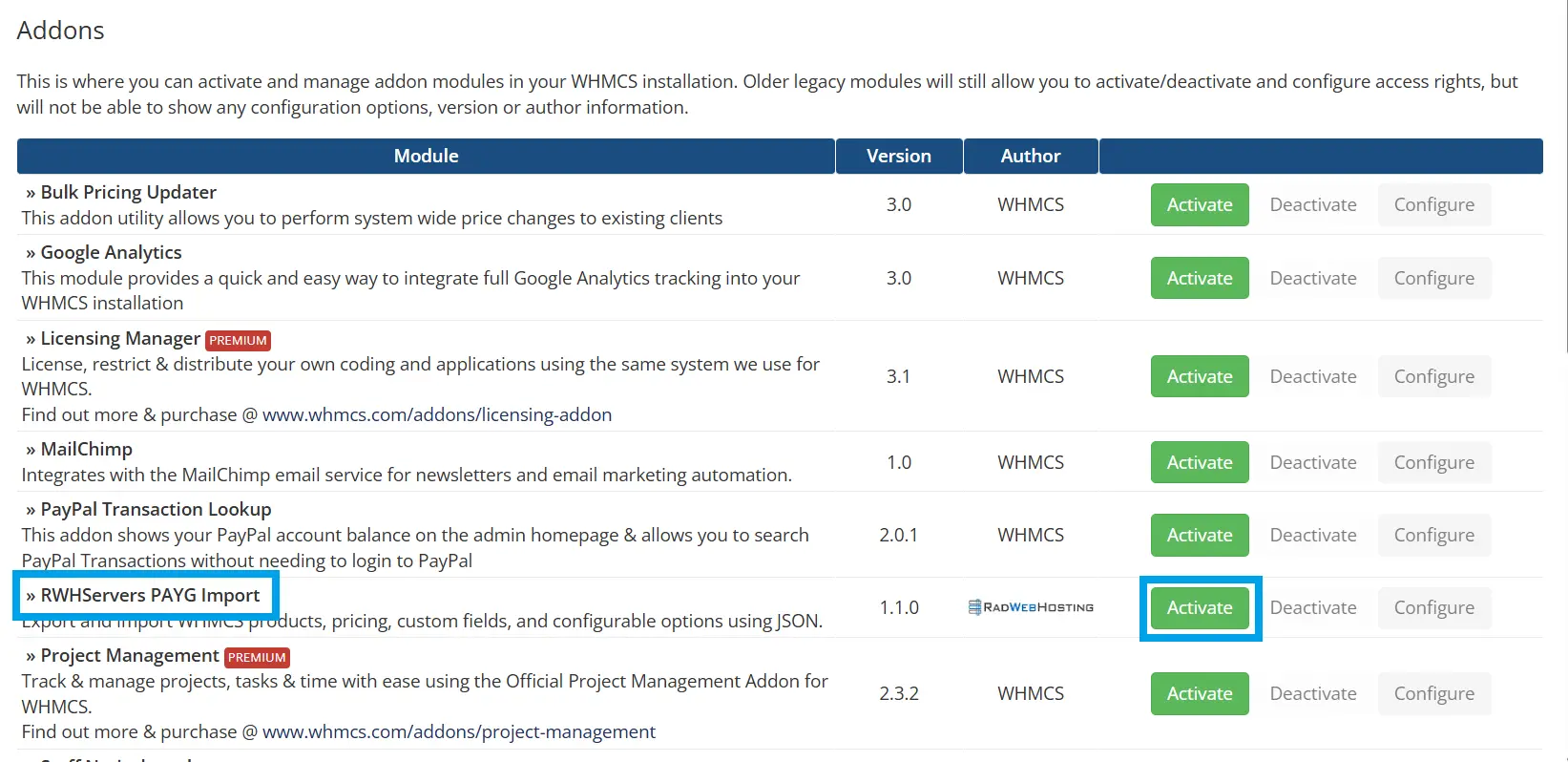Click version 1.0 in MailChimp row
1568x762 pixels.
pyautogui.click(x=899, y=462)
